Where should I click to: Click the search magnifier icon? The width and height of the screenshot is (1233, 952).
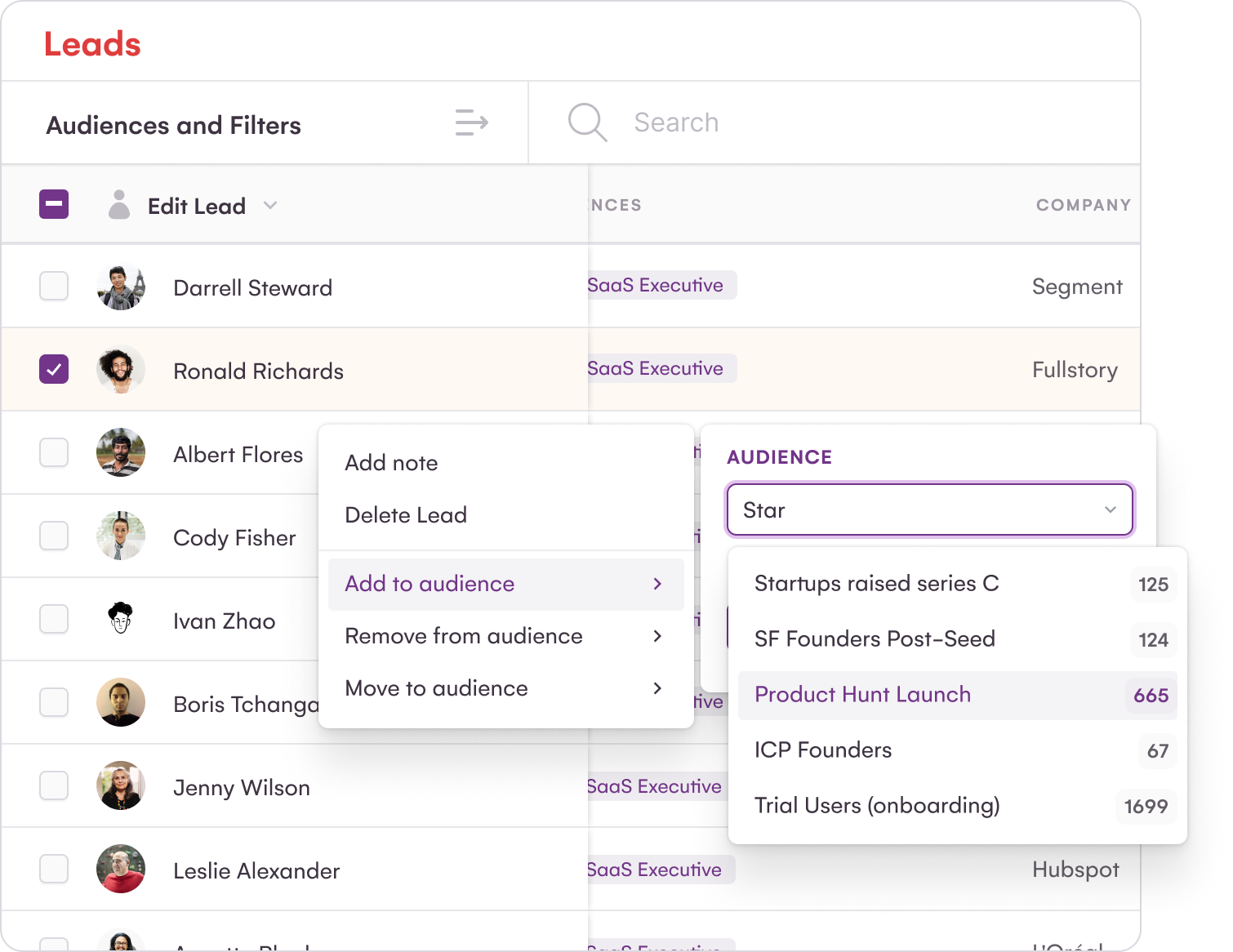(x=586, y=122)
